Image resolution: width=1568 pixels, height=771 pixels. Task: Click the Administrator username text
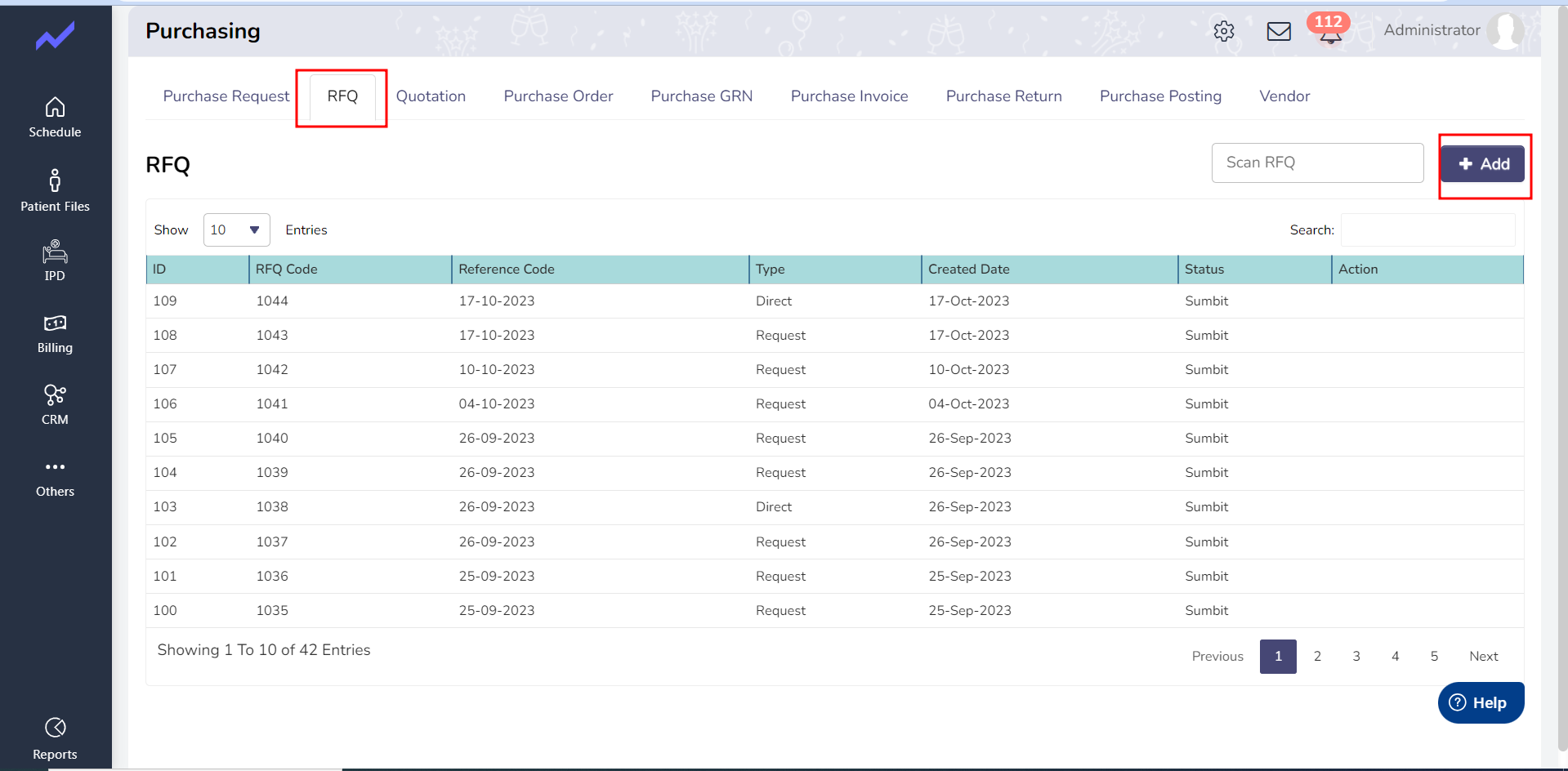1432,30
